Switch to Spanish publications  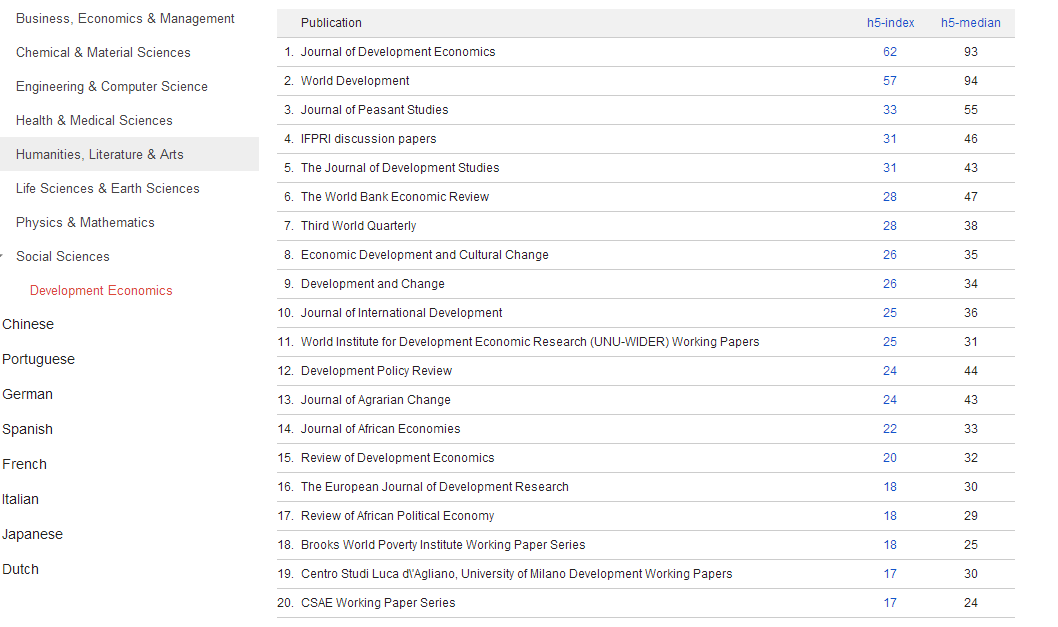[x=27, y=429]
